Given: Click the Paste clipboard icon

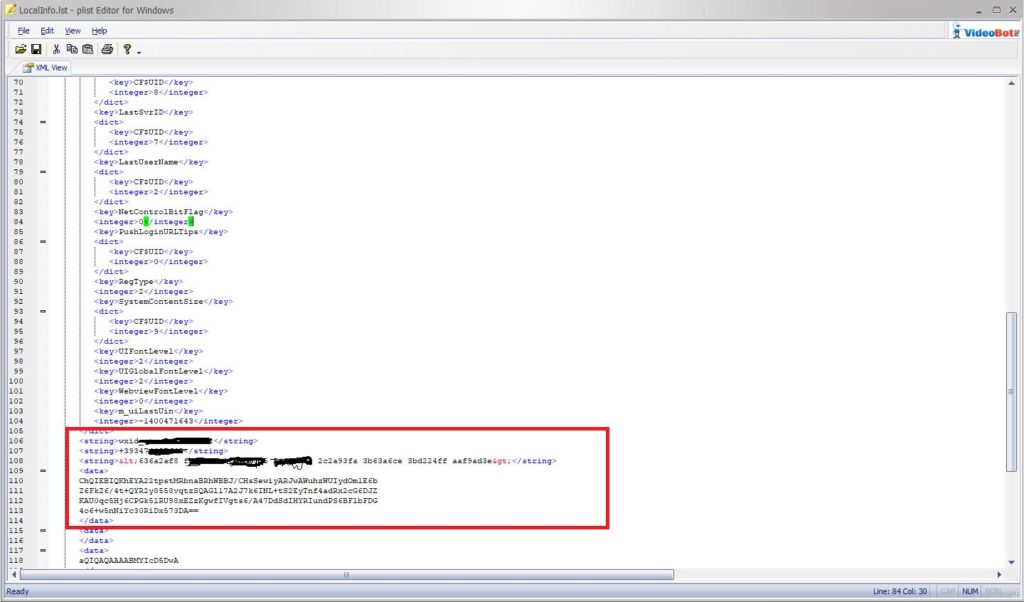Looking at the screenshot, I should click(88, 49).
